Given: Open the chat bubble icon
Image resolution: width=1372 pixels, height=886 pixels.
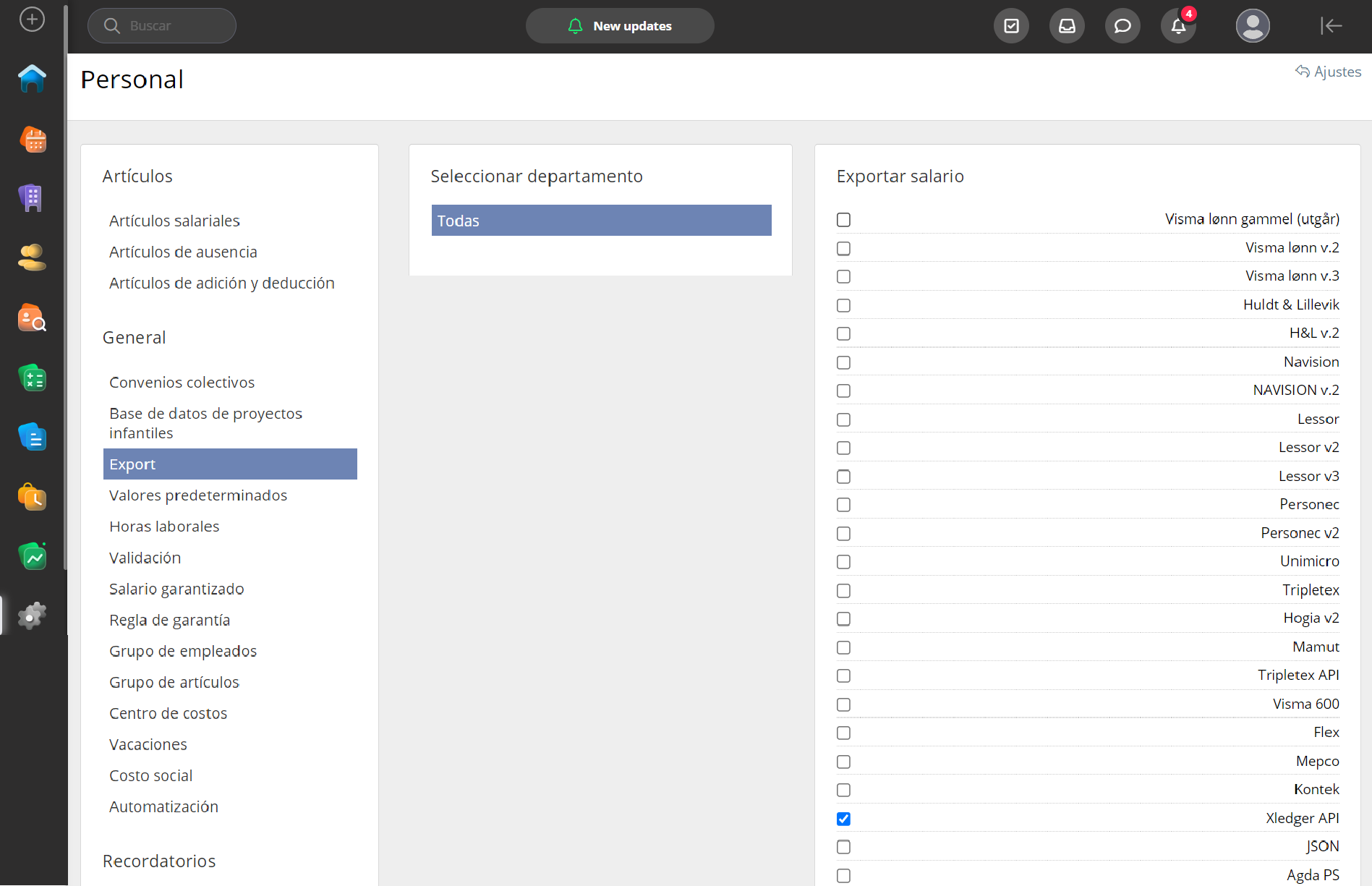Looking at the screenshot, I should click(x=1122, y=26).
